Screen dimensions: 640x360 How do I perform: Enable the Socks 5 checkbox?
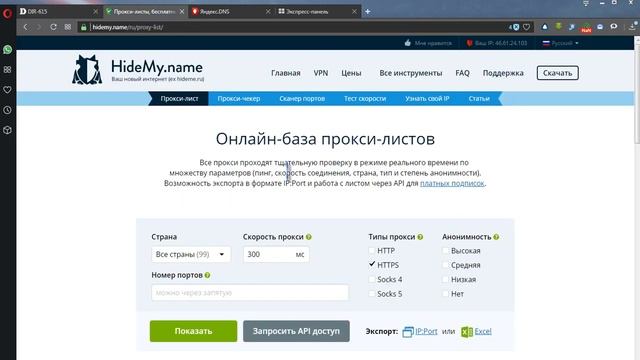(x=371, y=293)
